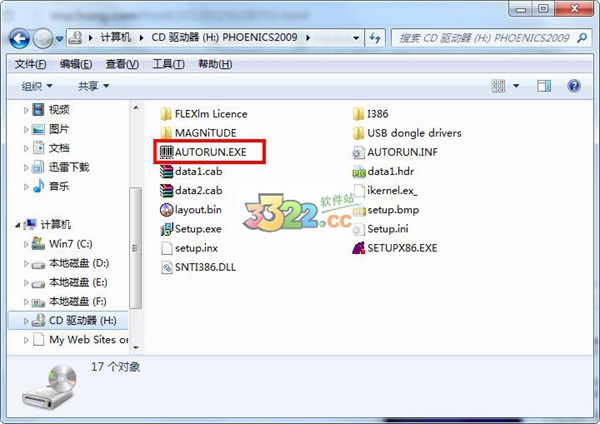This screenshot has height=424, width=600.
Task: Click the Back navigation arrow
Action: pos(20,38)
